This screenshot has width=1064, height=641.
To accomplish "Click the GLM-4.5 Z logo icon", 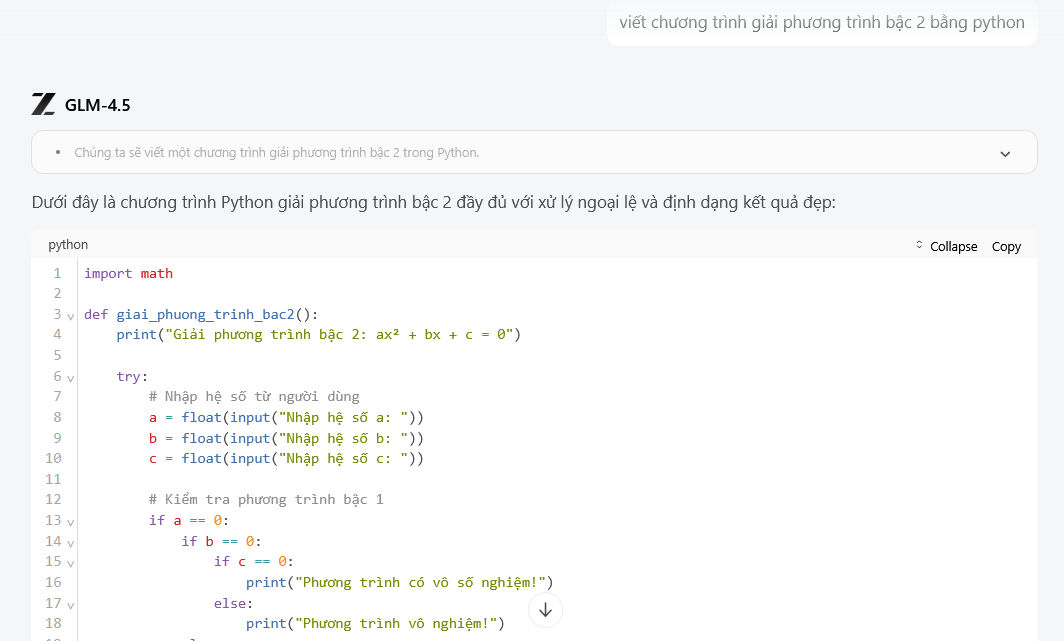I will tap(43, 104).
